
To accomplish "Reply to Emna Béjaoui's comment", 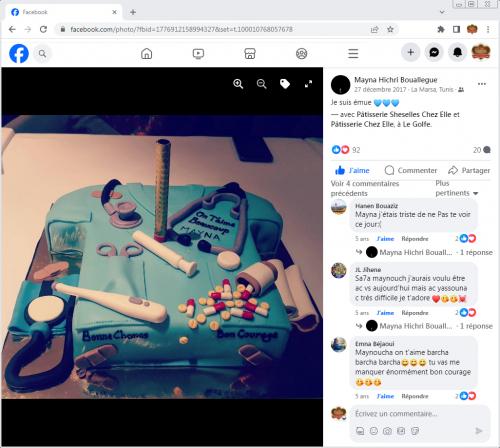I will (x=415, y=396).
